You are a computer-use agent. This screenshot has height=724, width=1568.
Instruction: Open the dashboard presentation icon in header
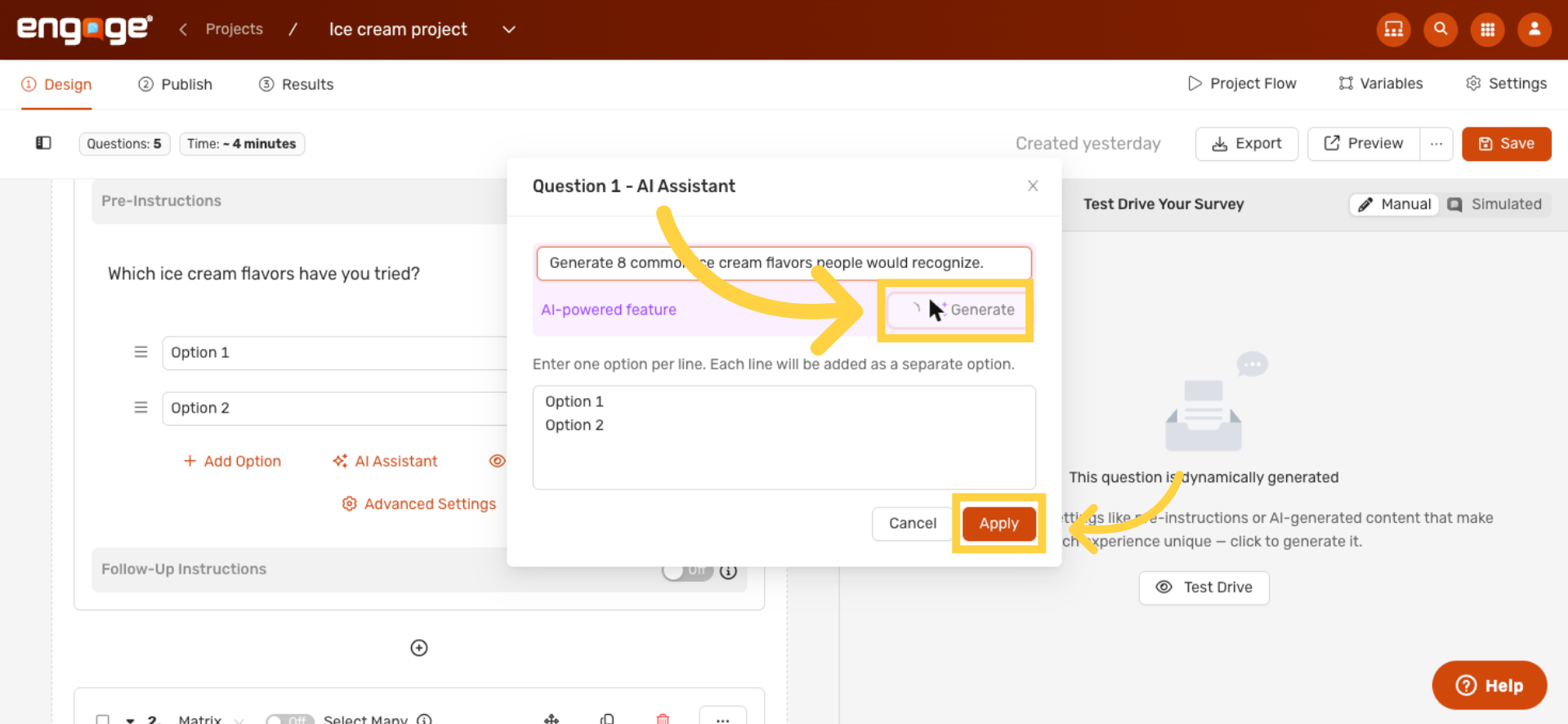coord(1394,29)
